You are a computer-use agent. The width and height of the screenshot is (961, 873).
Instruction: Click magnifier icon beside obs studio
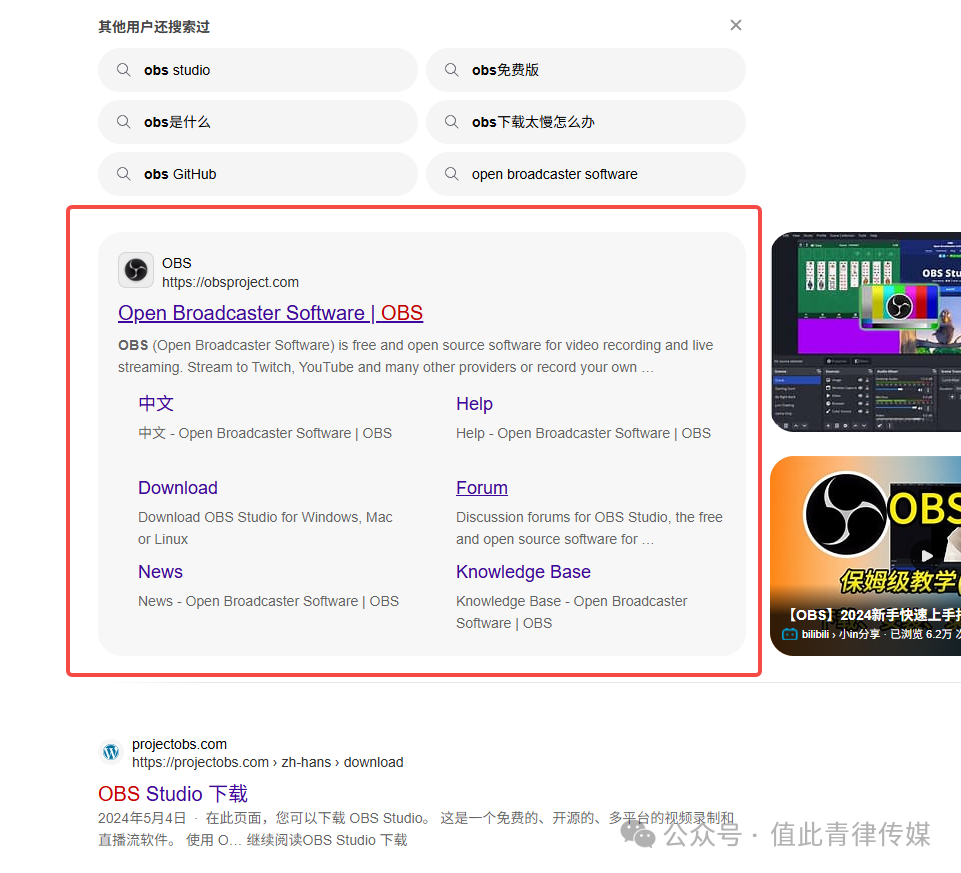coord(124,70)
